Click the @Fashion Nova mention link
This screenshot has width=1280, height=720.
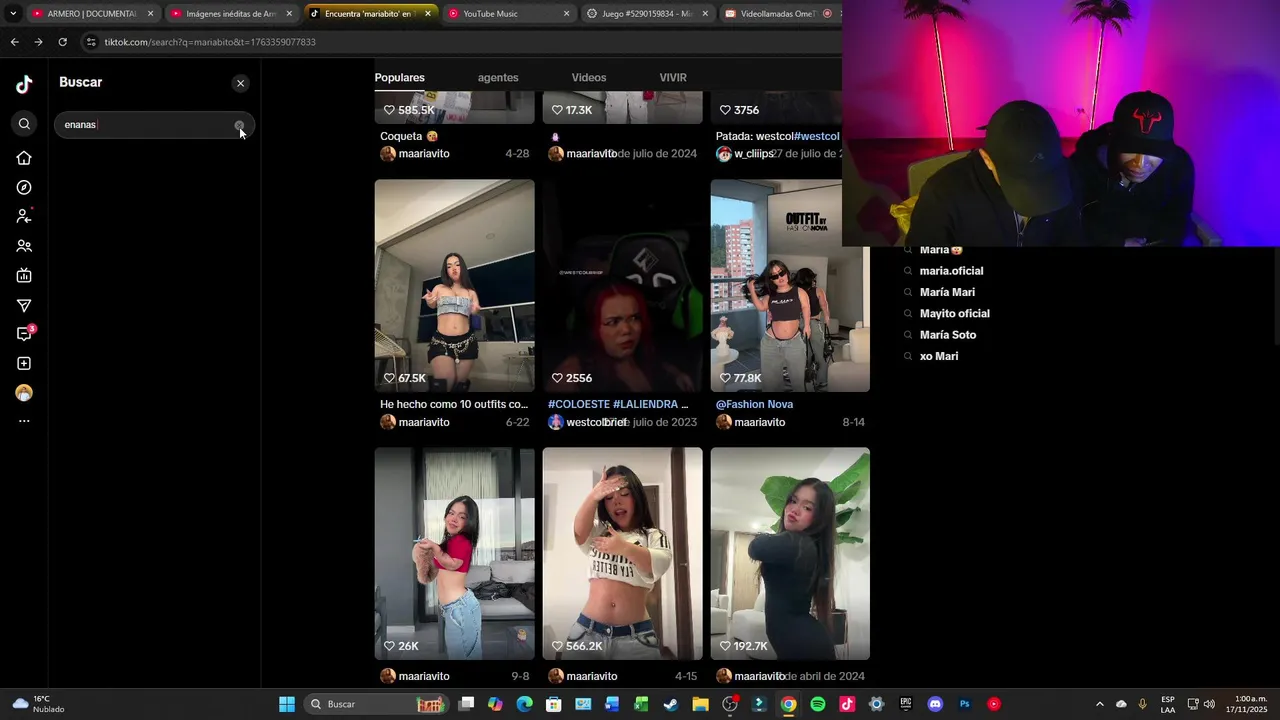754,404
